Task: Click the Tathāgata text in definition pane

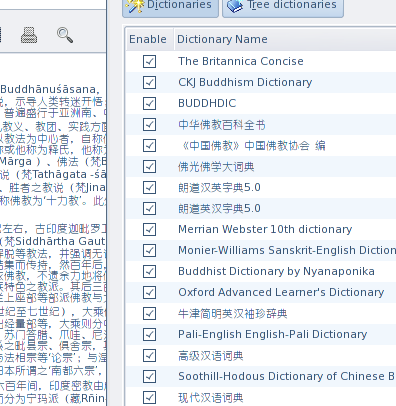Action: (x=60, y=175)
